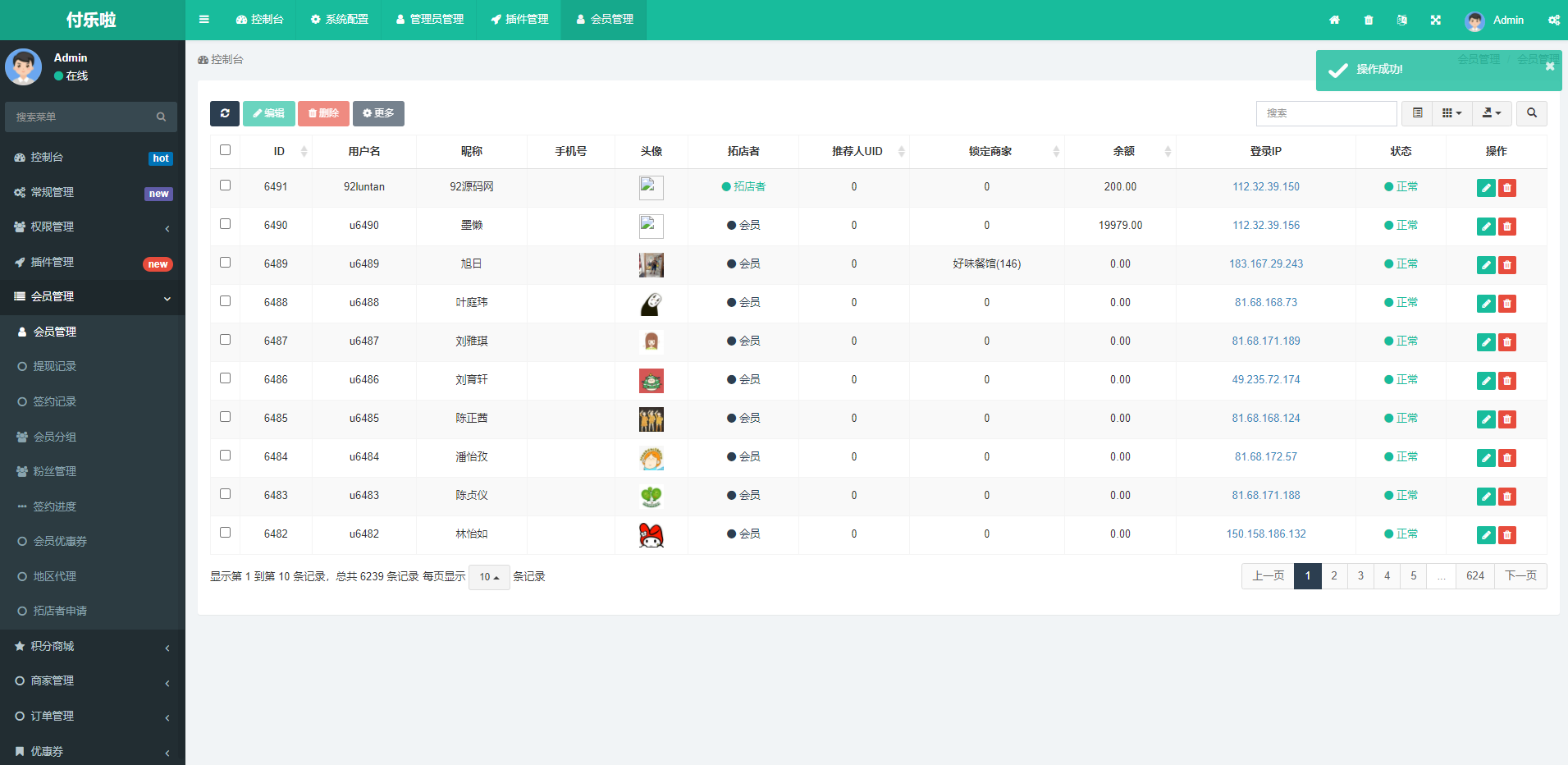Expand the 商家管理 sidebar menu
The image size is (1568, 765).
[x=93, y=681]
